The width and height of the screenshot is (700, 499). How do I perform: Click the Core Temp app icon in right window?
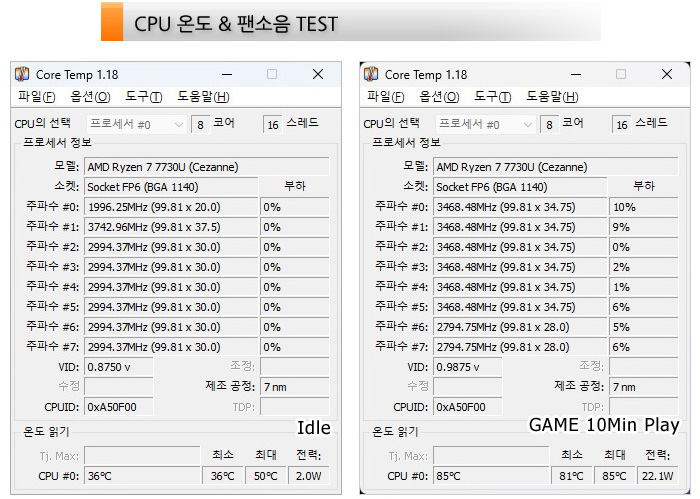click(371, 74)
